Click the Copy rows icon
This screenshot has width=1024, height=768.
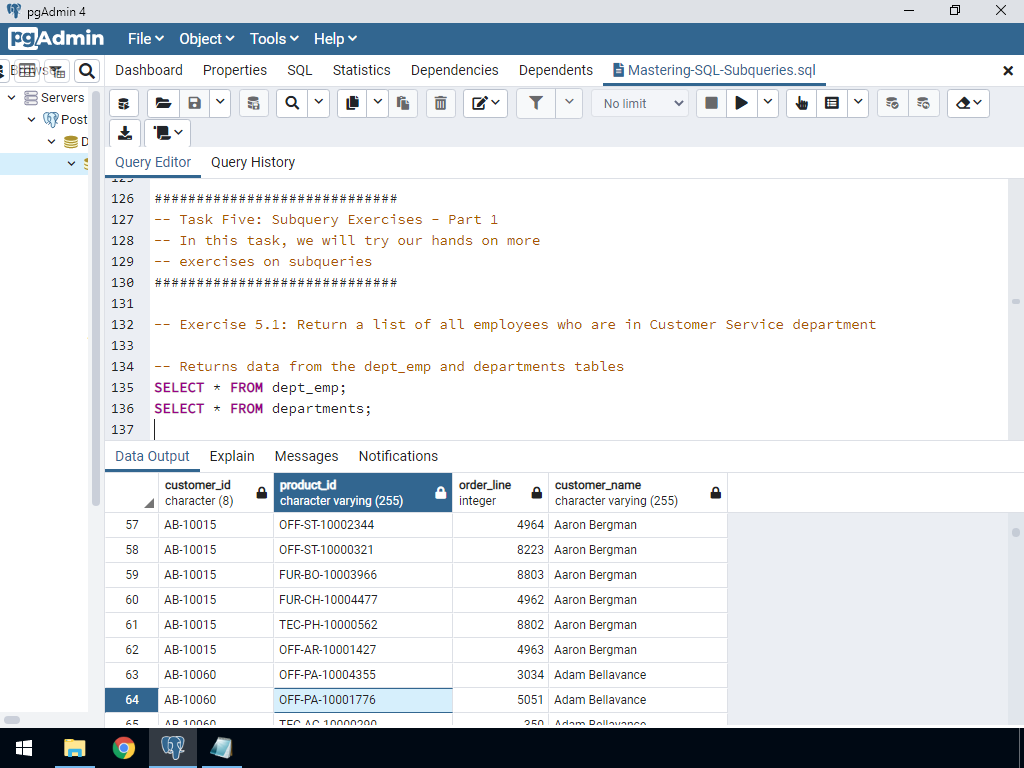click(x=352, y=103)
